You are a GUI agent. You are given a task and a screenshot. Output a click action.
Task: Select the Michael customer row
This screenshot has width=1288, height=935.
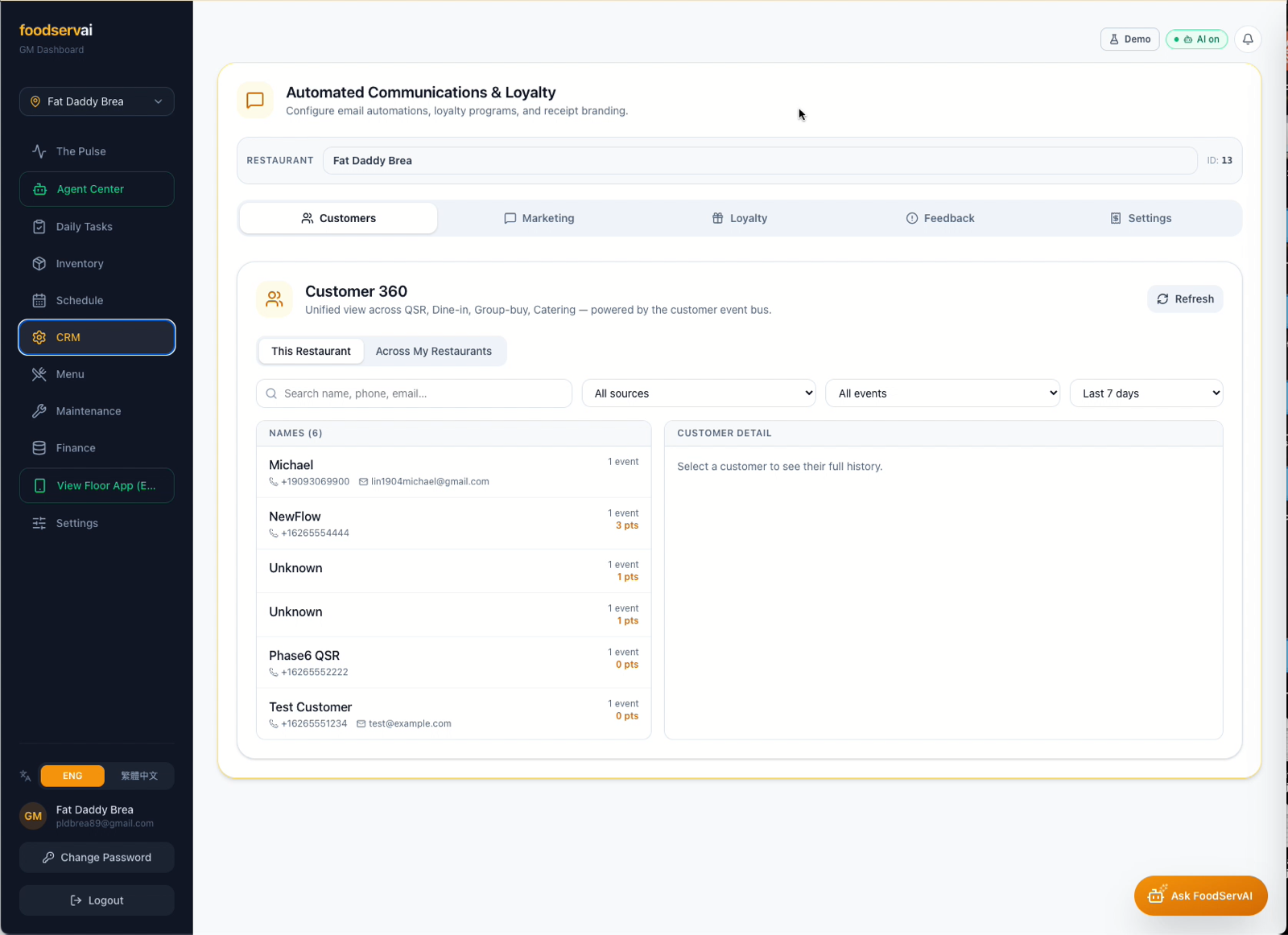453,472
